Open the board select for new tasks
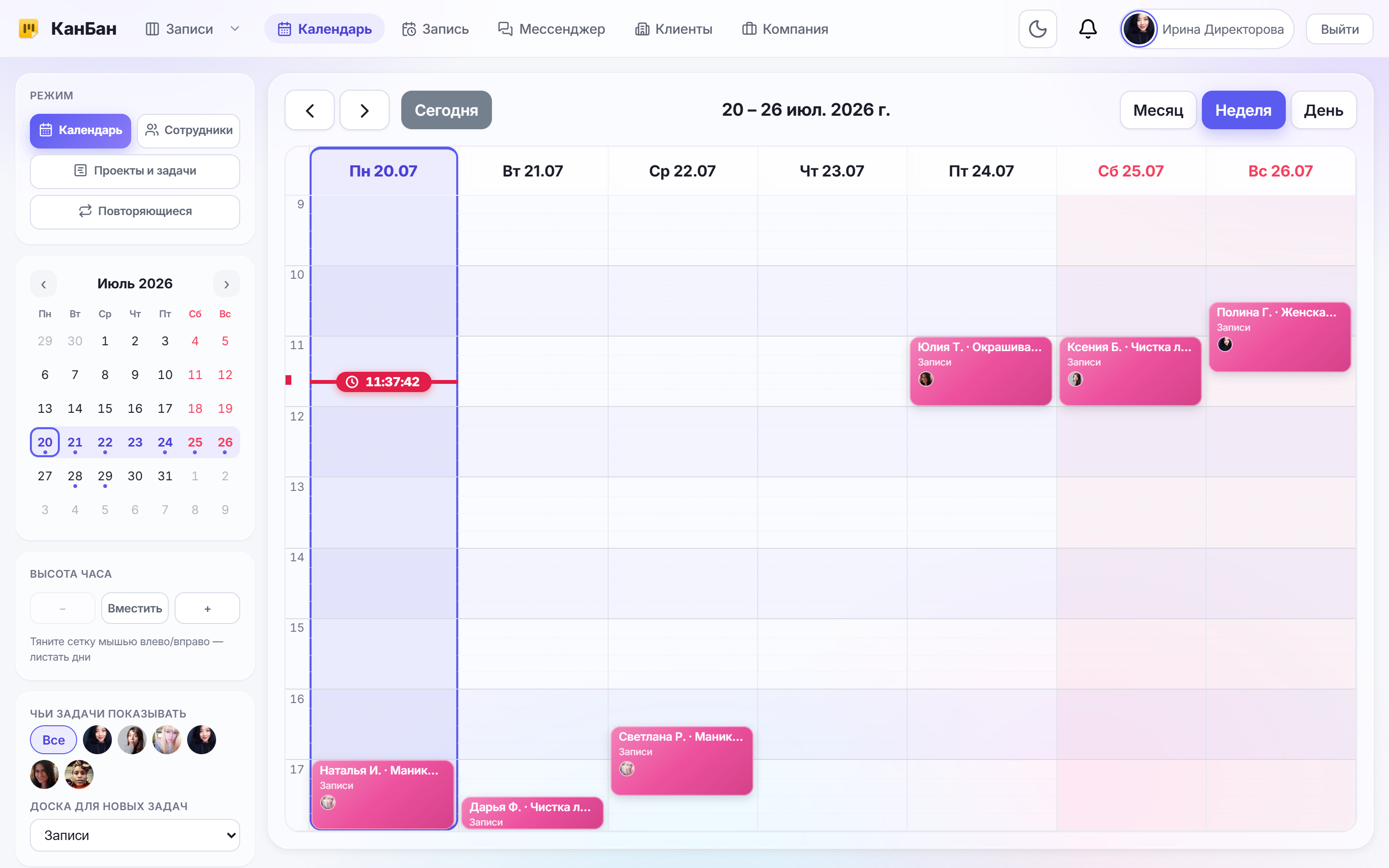Image resolution: width=1389 pixels, height=868 pixels. click(135, 835)
